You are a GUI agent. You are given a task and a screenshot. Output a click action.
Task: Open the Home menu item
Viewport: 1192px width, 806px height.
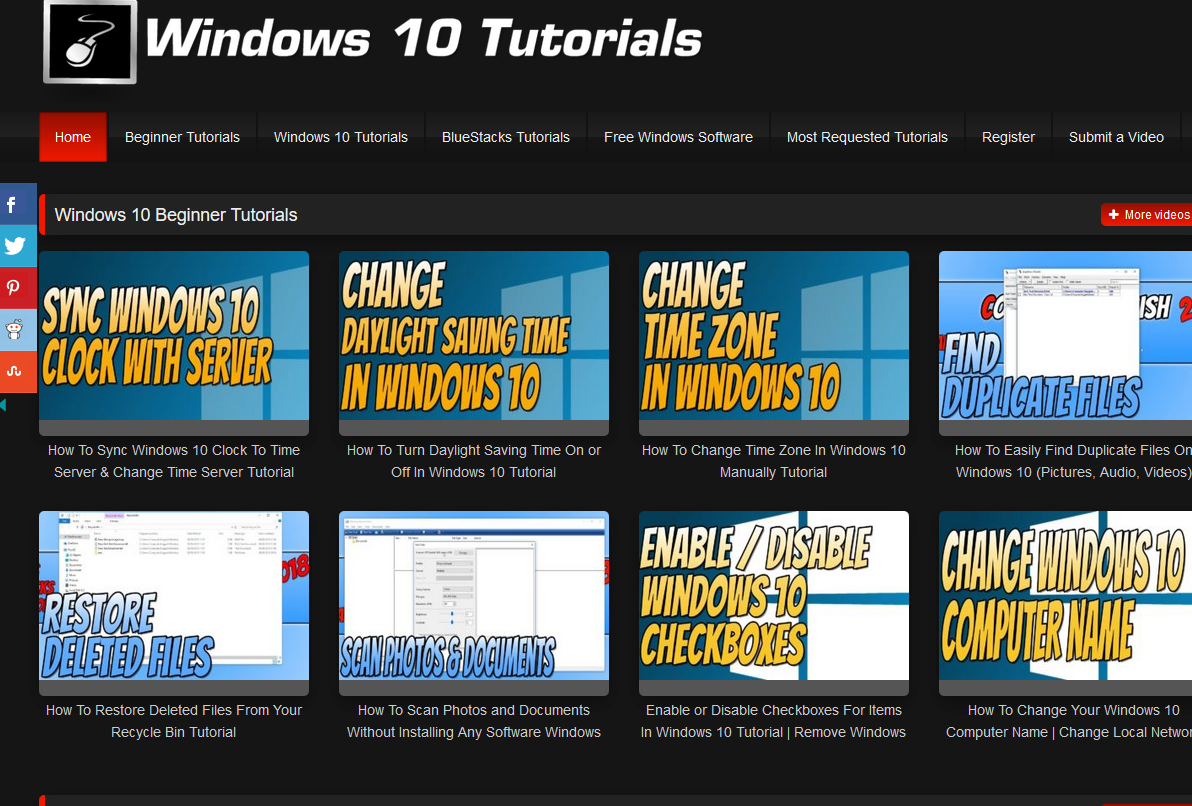[x=72, y=137]
